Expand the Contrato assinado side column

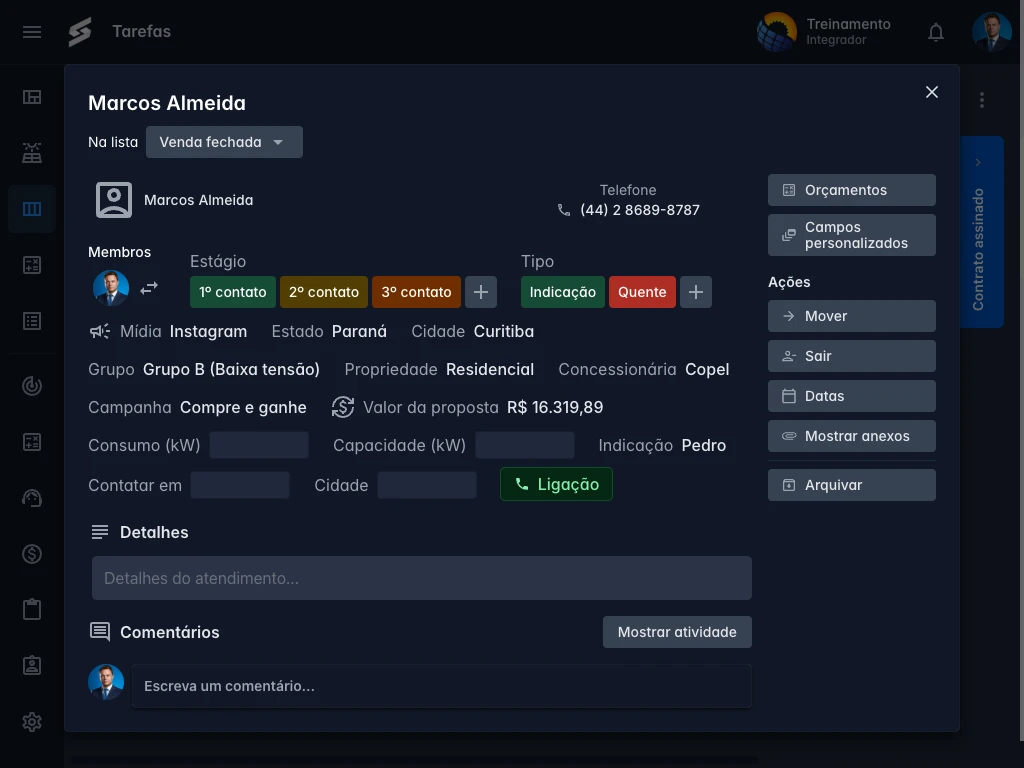click(x=978, y=163)
